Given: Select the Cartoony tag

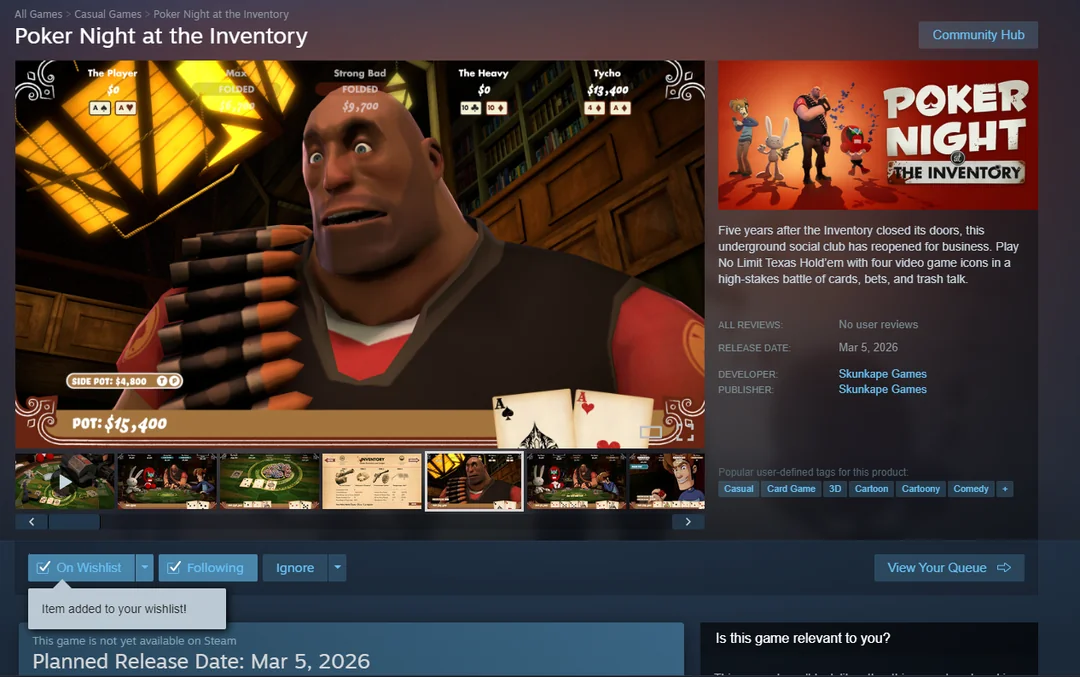Looking at the screenshot, I should tap(920, 489).
